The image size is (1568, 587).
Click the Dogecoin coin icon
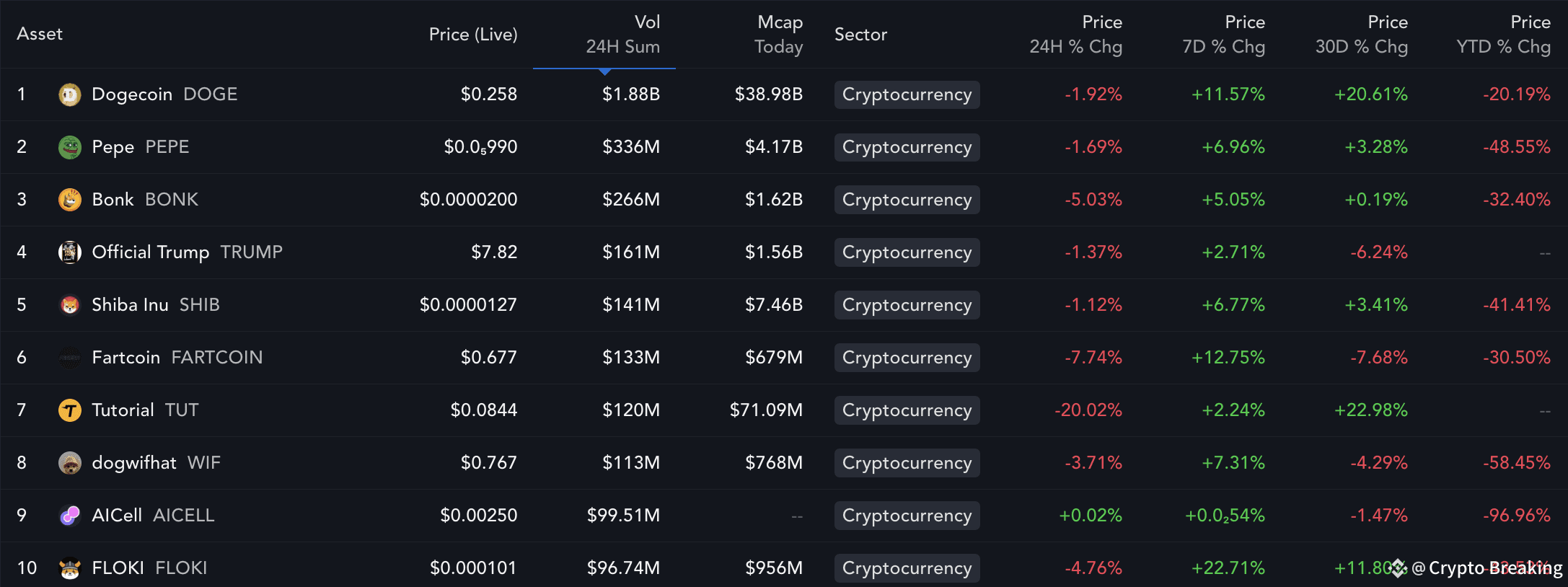click(x=70, y=94)
